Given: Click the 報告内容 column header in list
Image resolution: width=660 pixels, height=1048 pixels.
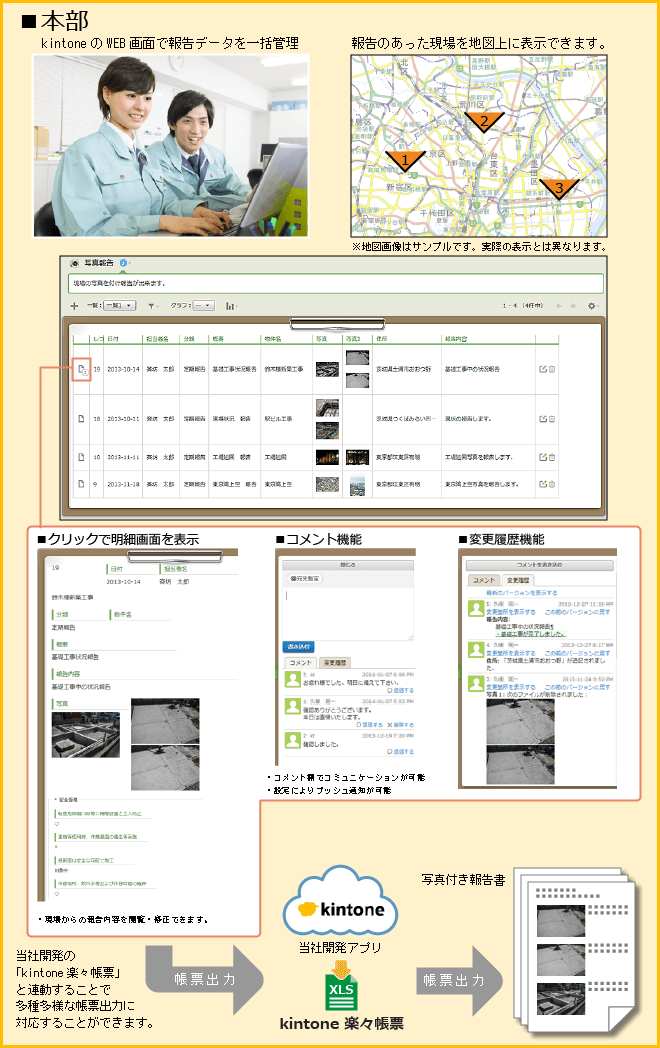Looking at the screenshot, I should tap(456, 339).
